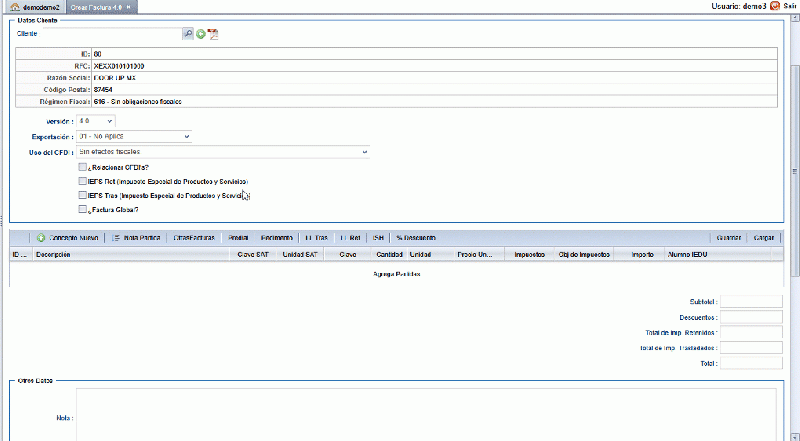Close the Crear Factura 4.0 tab

129,7
